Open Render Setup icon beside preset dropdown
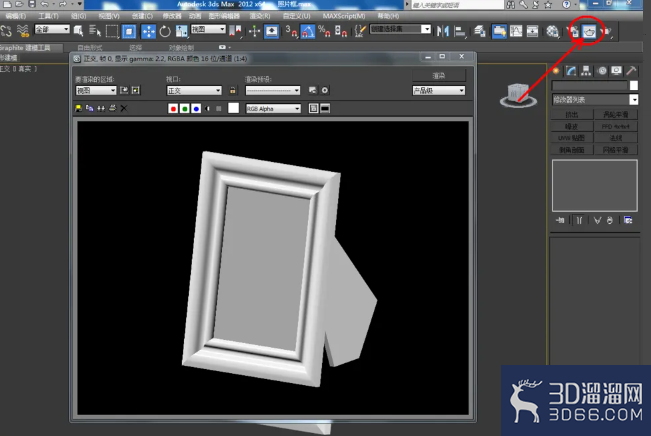 tap(313, 90)
